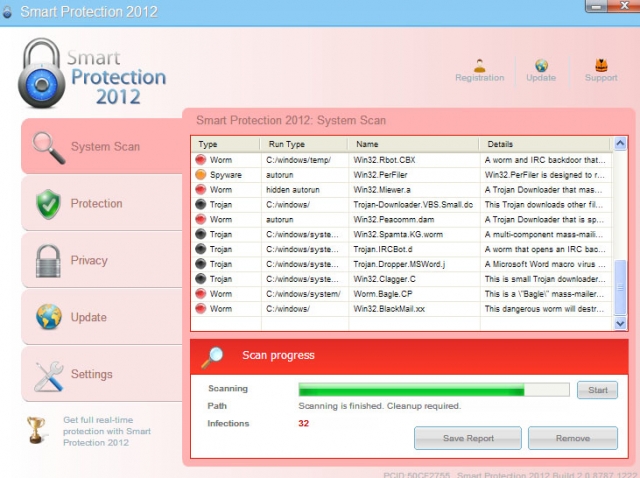Click the black Trojan icon for Trojan-Downloader.VBS.Small.dc

200,205
